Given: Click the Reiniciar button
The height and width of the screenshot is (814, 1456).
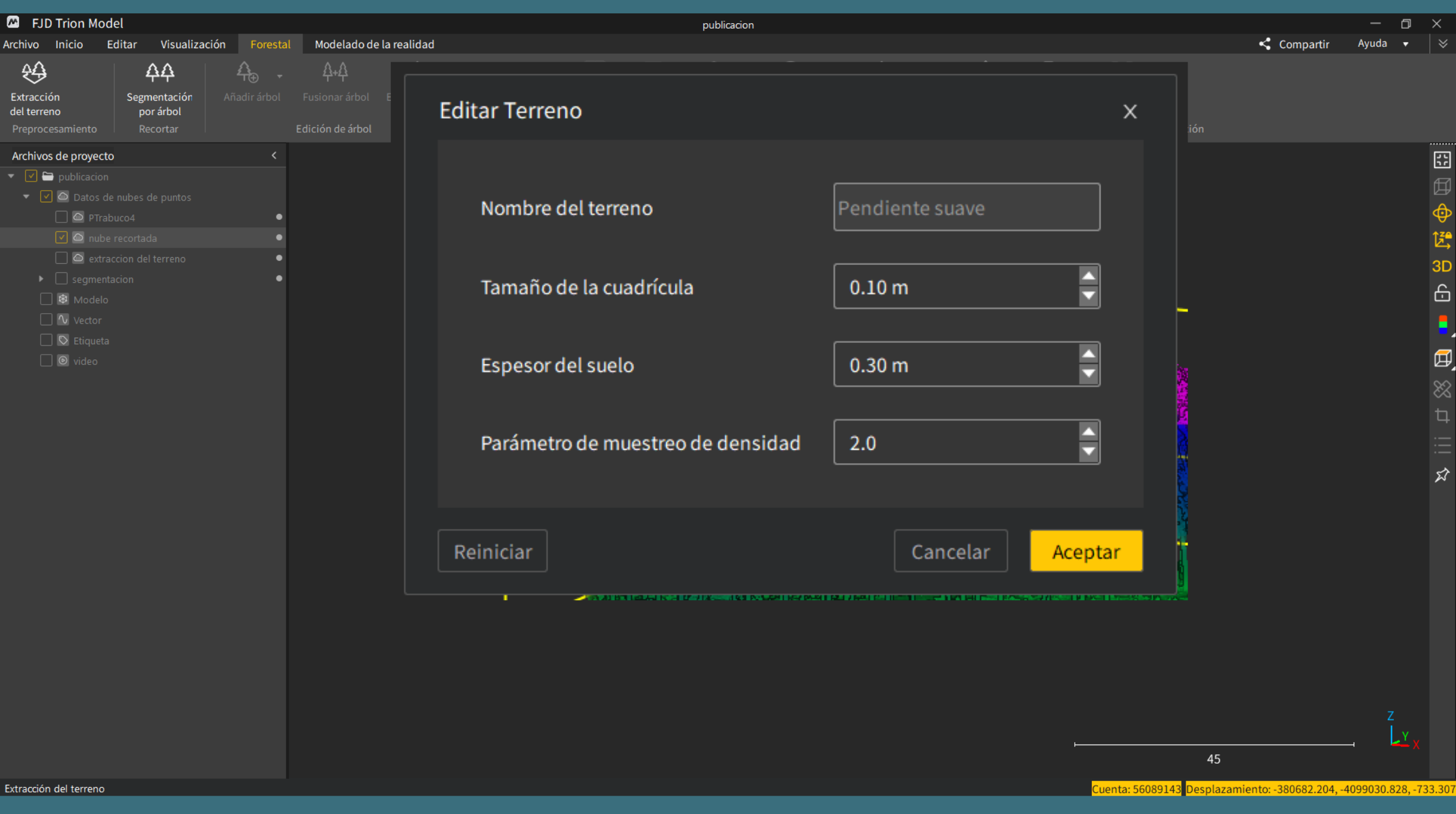Looking at the screenshot, I should (493, 551).
